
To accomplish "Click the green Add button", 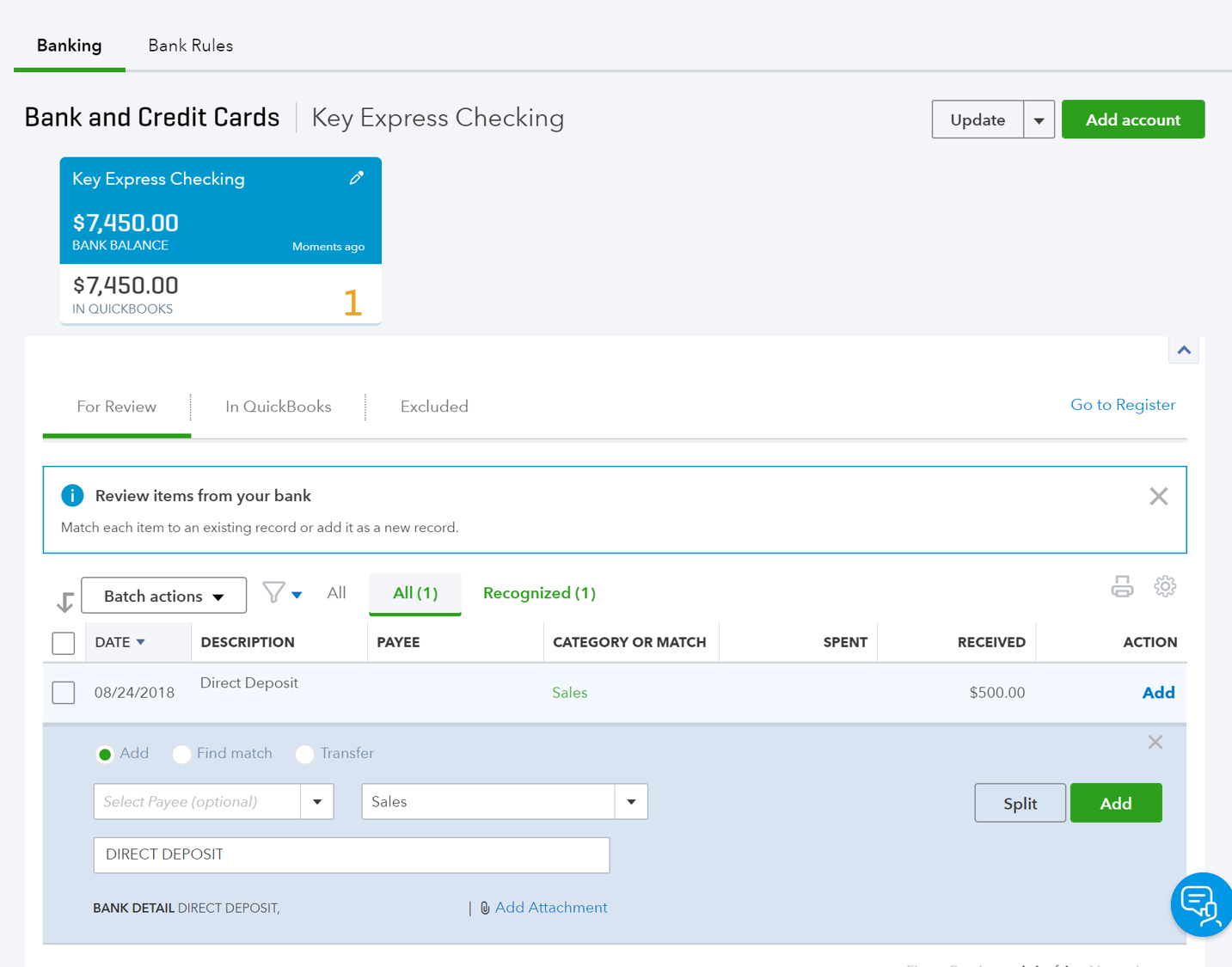I will tap(1116, 803).
